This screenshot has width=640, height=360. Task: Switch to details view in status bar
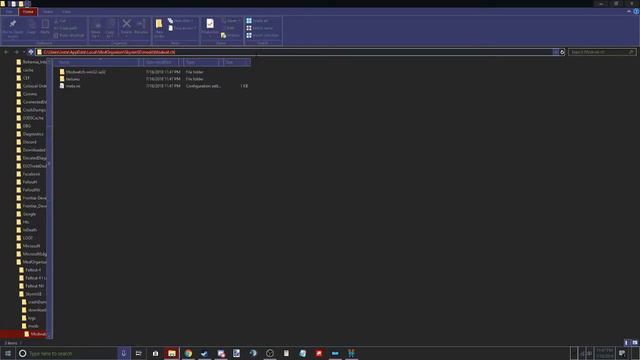coord(627,343)
